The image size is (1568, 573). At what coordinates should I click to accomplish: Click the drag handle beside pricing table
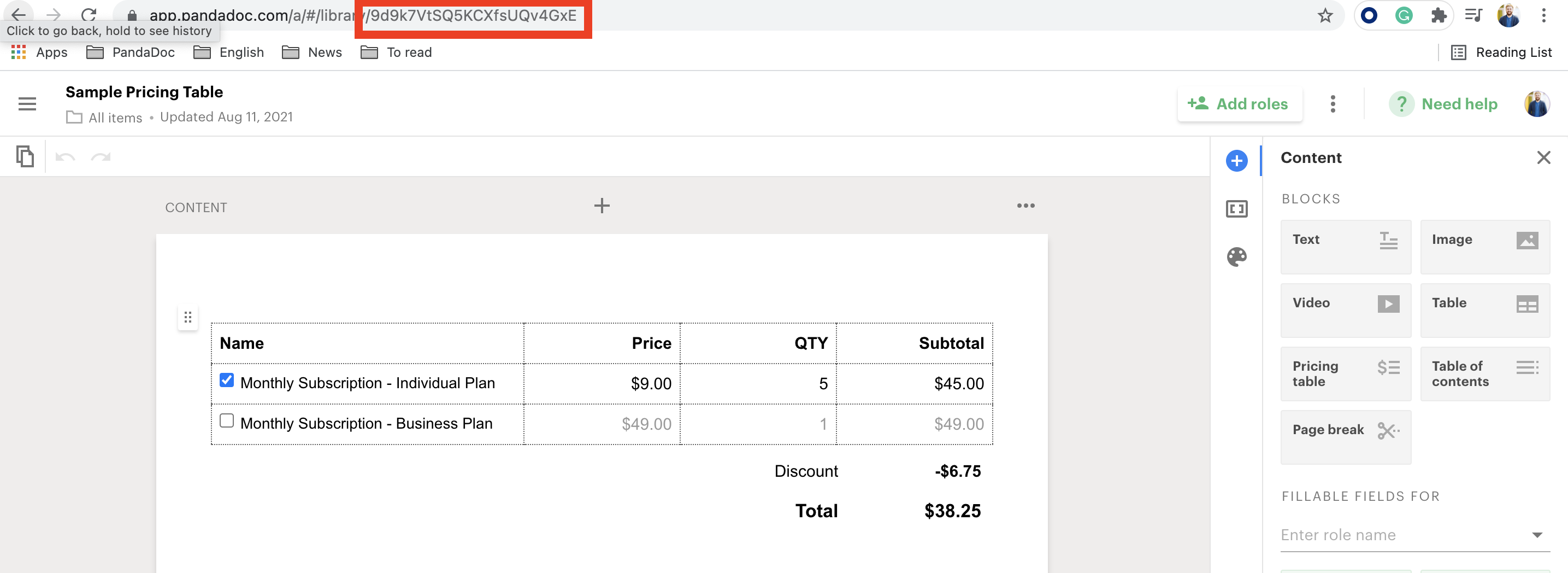click(x=187, y=317)
